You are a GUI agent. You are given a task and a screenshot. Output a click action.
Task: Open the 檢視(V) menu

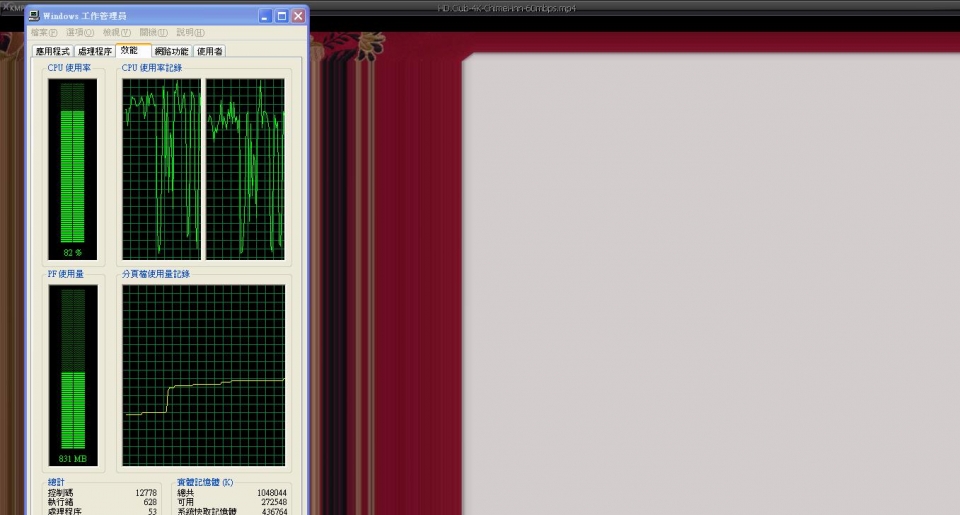point(116,32)
